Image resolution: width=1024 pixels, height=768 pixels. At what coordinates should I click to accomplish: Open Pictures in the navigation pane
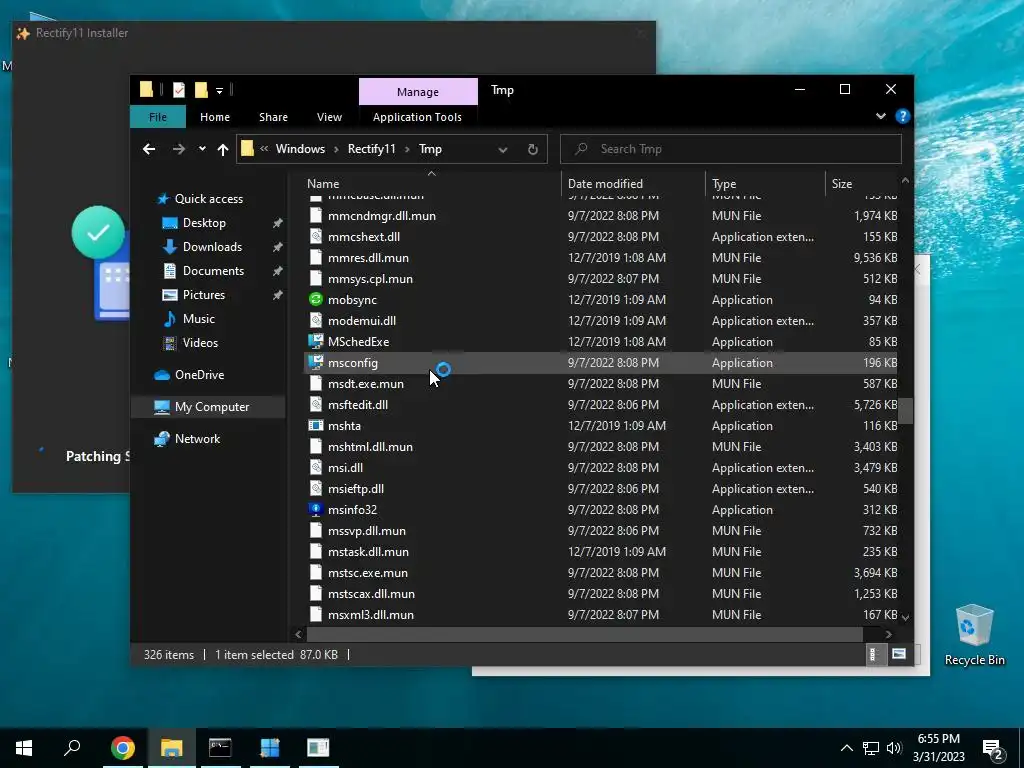(x=204, y=295)
